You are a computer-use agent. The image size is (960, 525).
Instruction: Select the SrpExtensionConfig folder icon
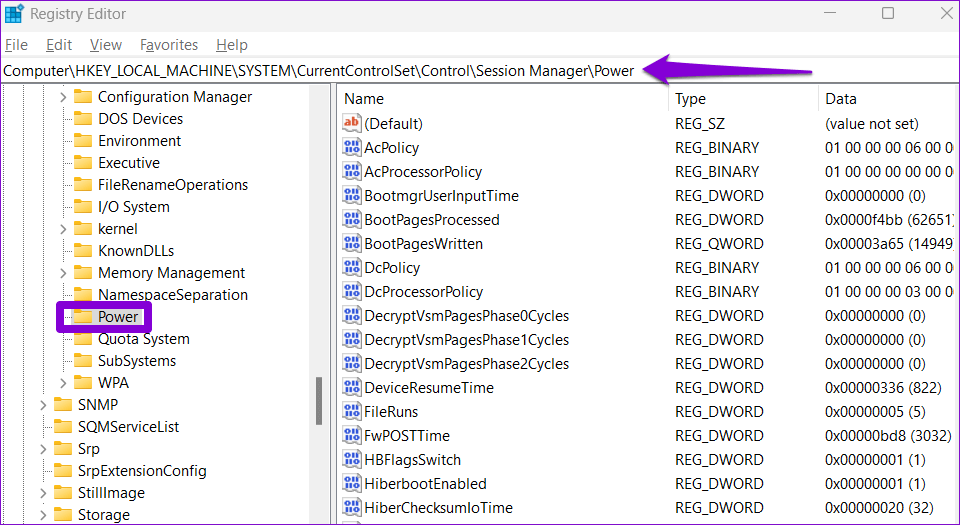tap(62, 471)
